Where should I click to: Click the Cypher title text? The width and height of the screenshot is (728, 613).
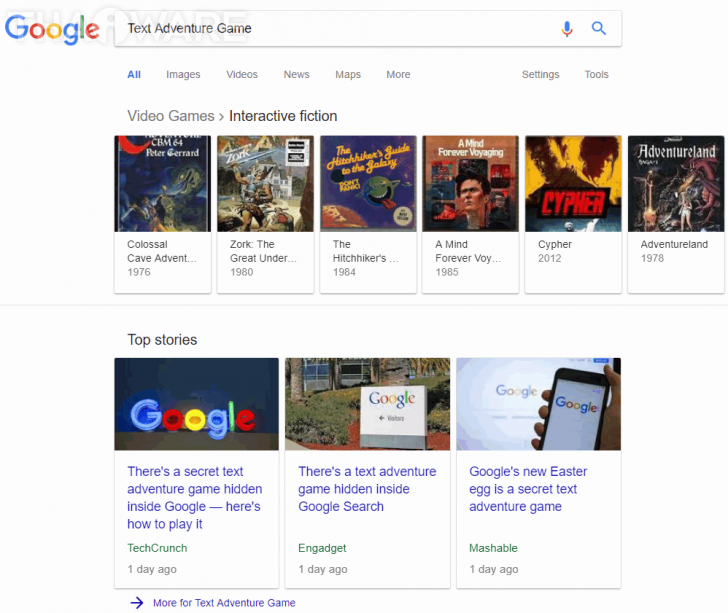555,244
